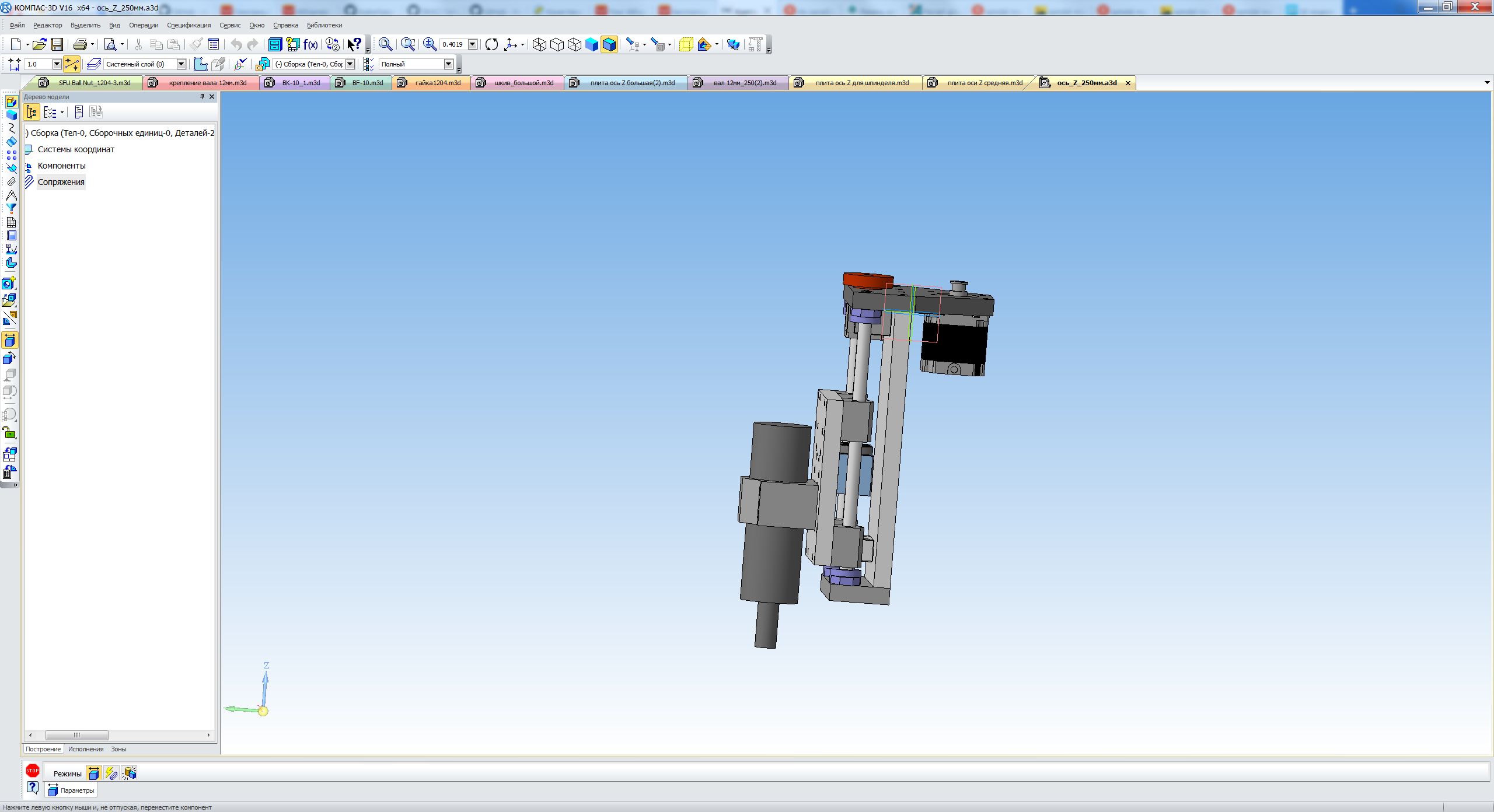Open the Полный display variant dropdown
This screenshot has height=812, width=1494.
point(448,64)
